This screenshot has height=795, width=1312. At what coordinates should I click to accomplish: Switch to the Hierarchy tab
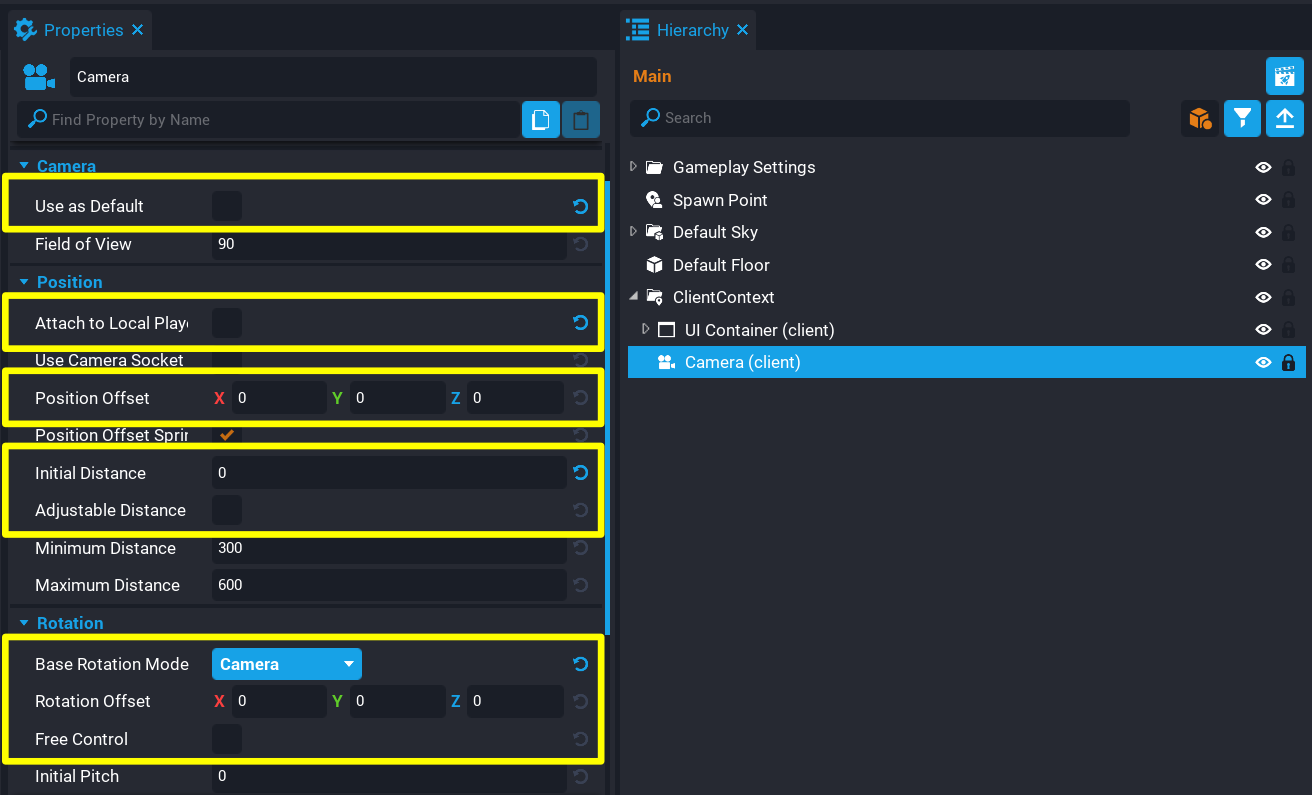[691, 30]
